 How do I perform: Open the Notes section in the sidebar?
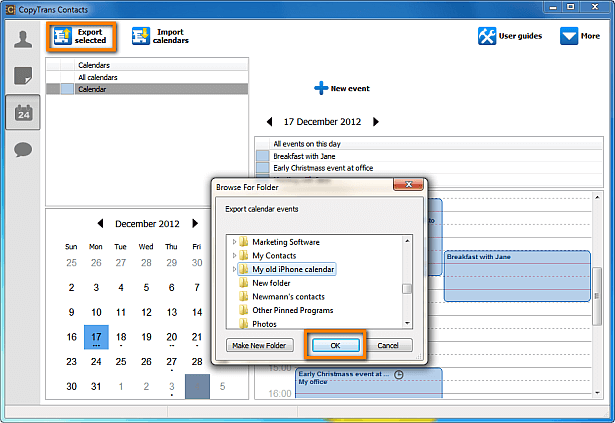pos(23,76)
